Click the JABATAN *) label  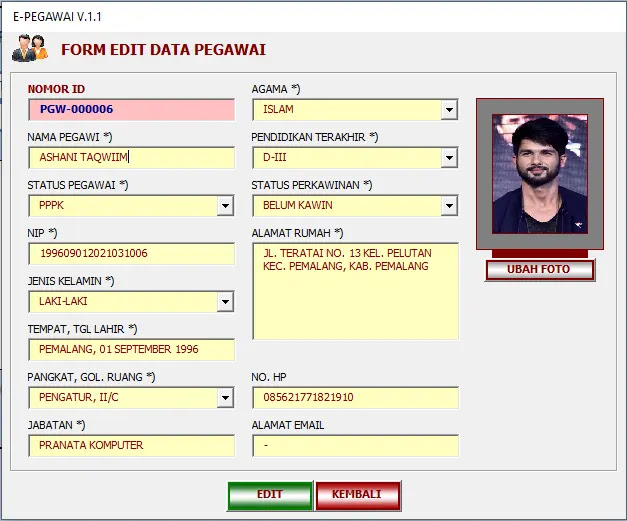tap(56, 425)
